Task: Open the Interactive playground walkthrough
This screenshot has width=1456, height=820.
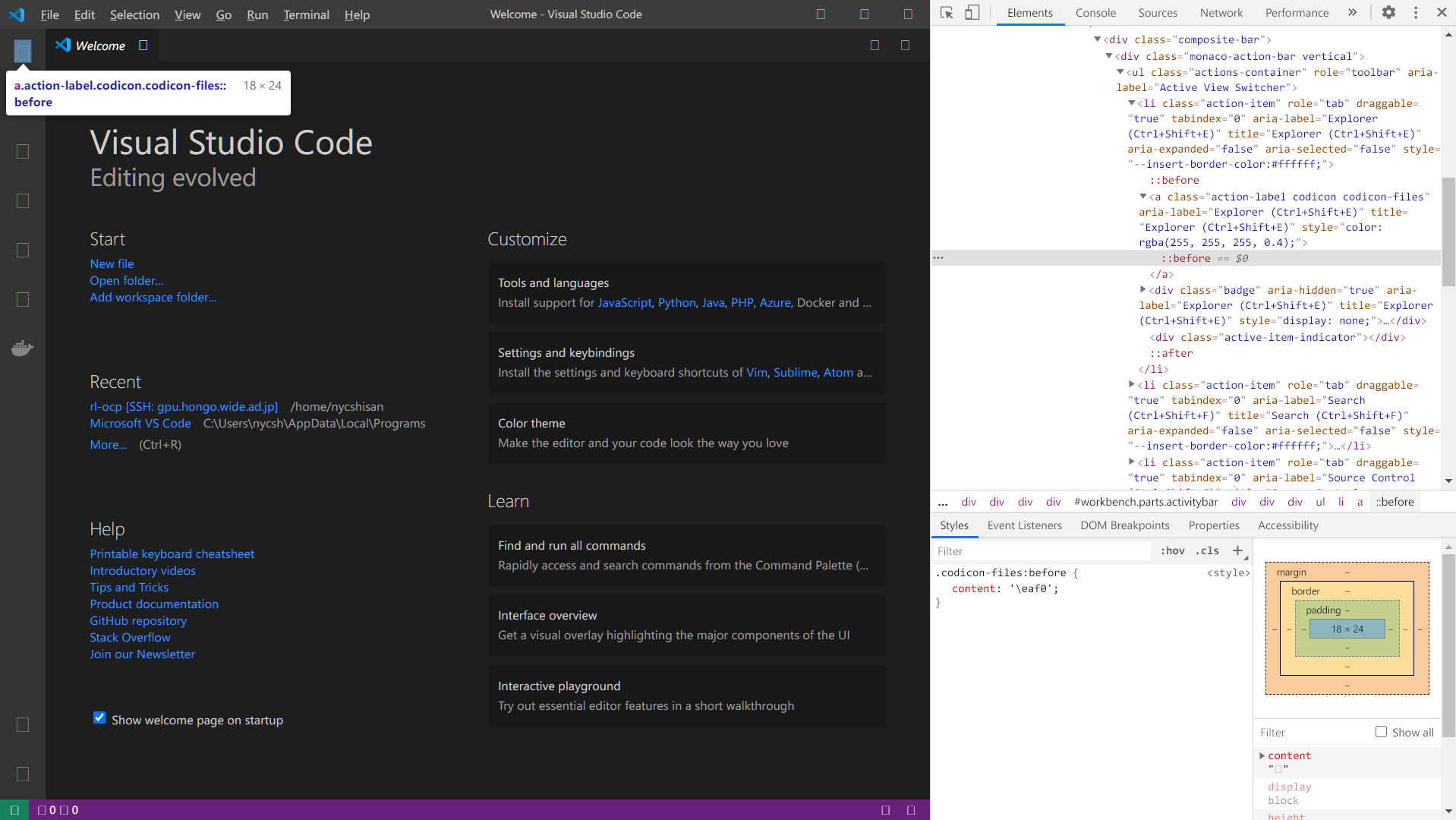Action: 559,686
